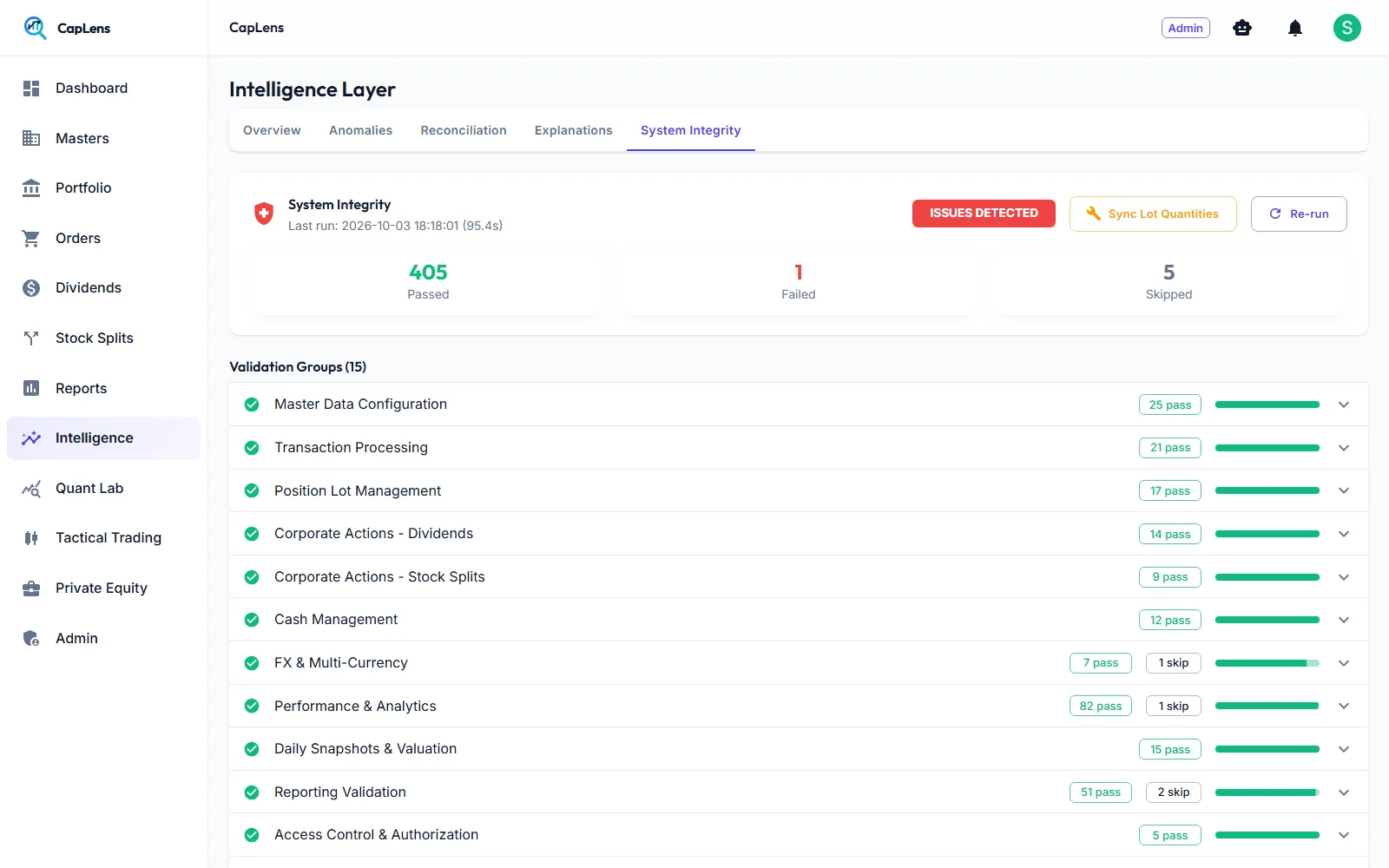Image resolution: width=1389 pixels, height=868 pixels.
Task: Click the Dividends dollar coin icon
Action: point(31,288)
